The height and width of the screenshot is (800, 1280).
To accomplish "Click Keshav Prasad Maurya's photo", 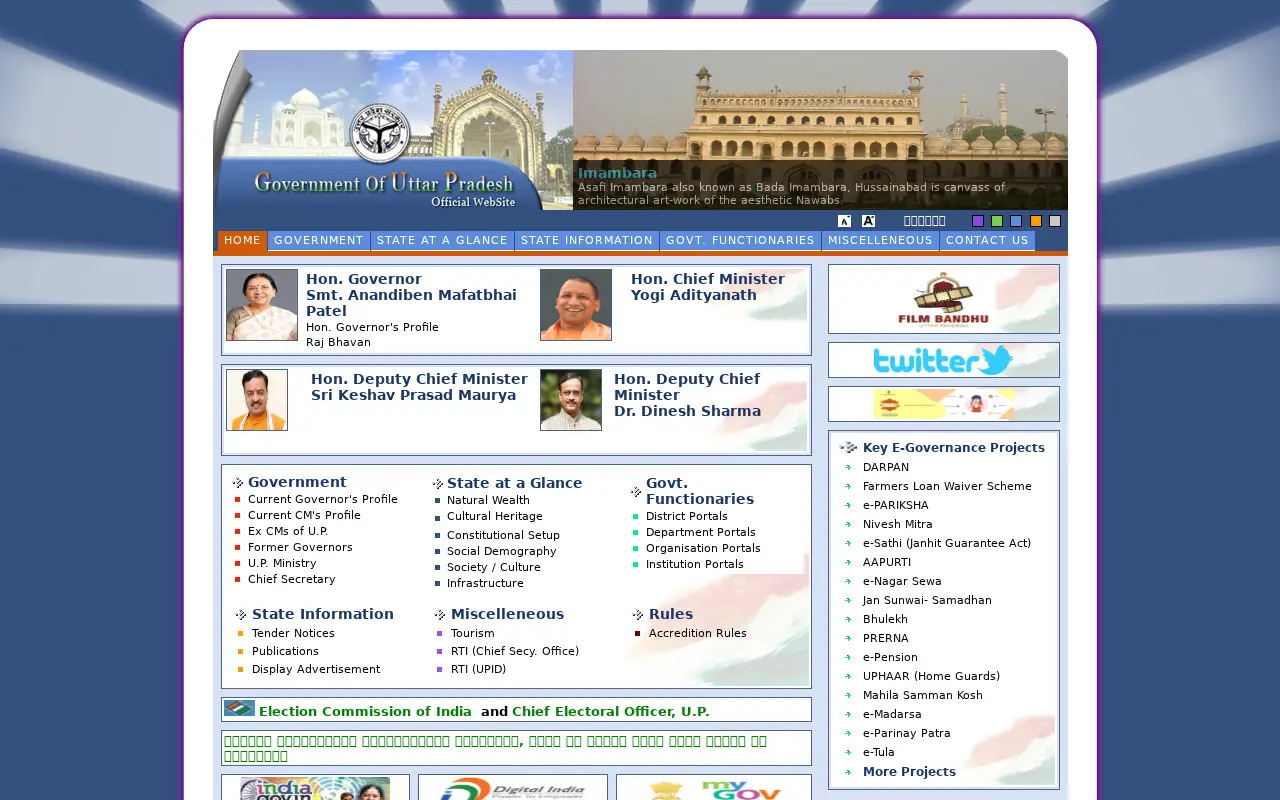I will pos(257,400).
